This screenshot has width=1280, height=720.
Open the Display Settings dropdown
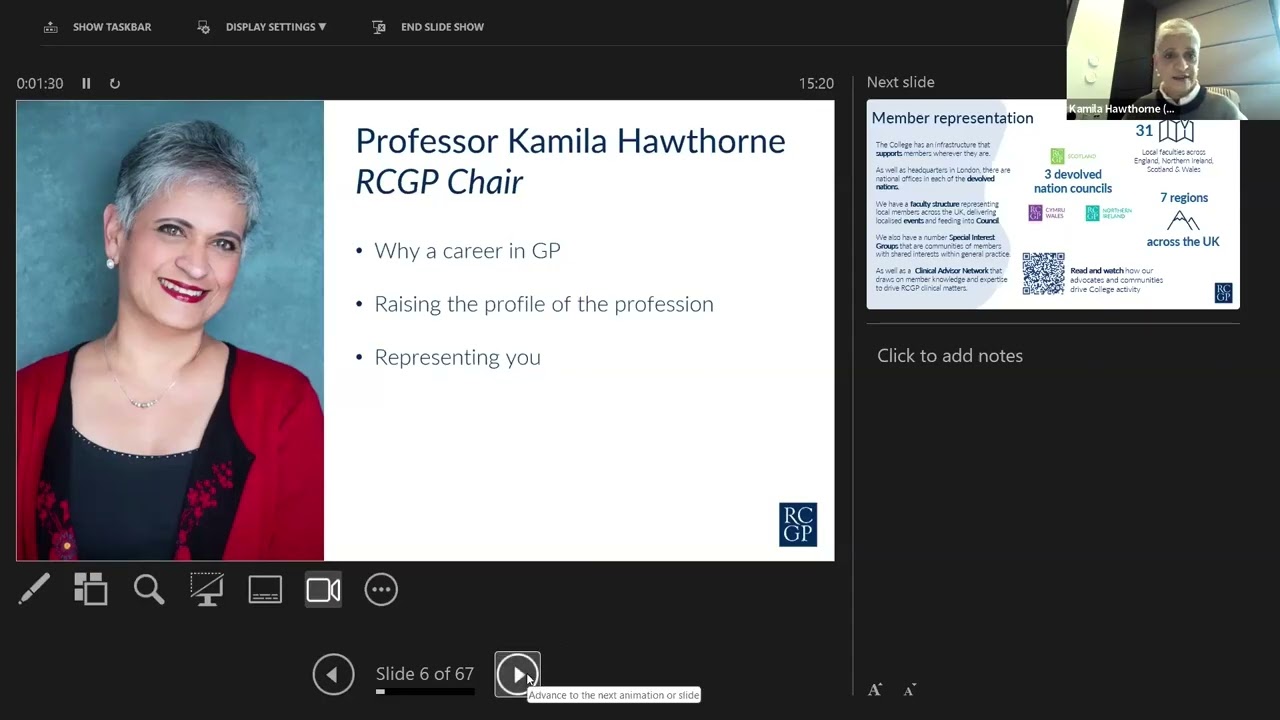point(276,27)
